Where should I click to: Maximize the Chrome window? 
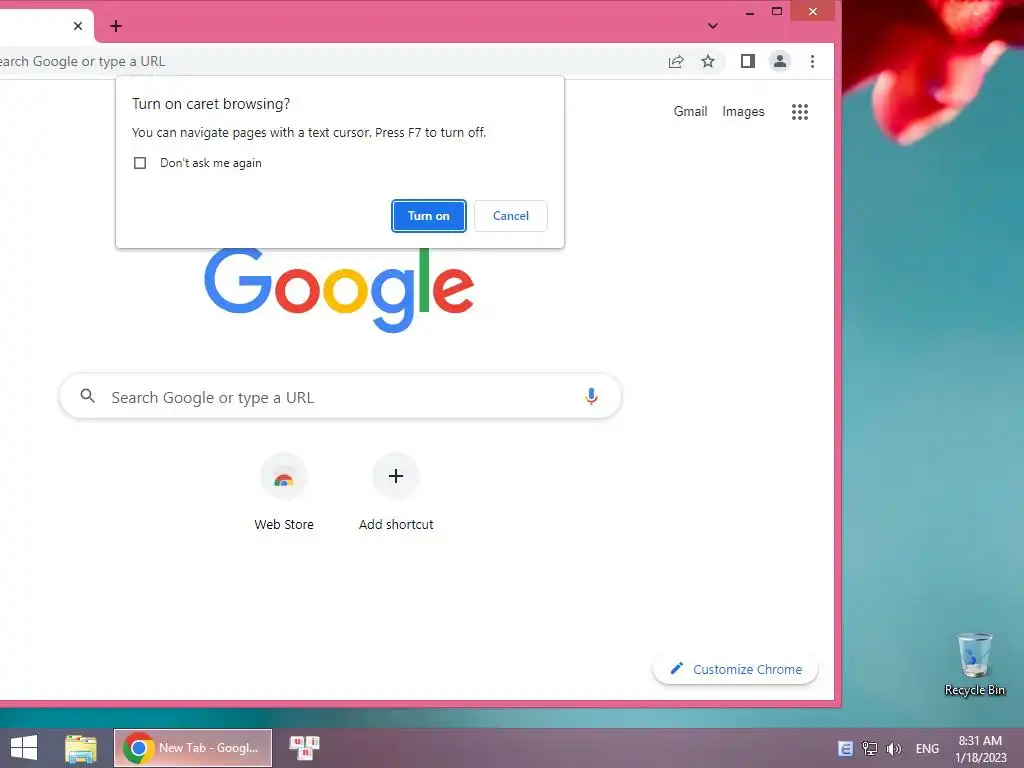tap(777, 12)
